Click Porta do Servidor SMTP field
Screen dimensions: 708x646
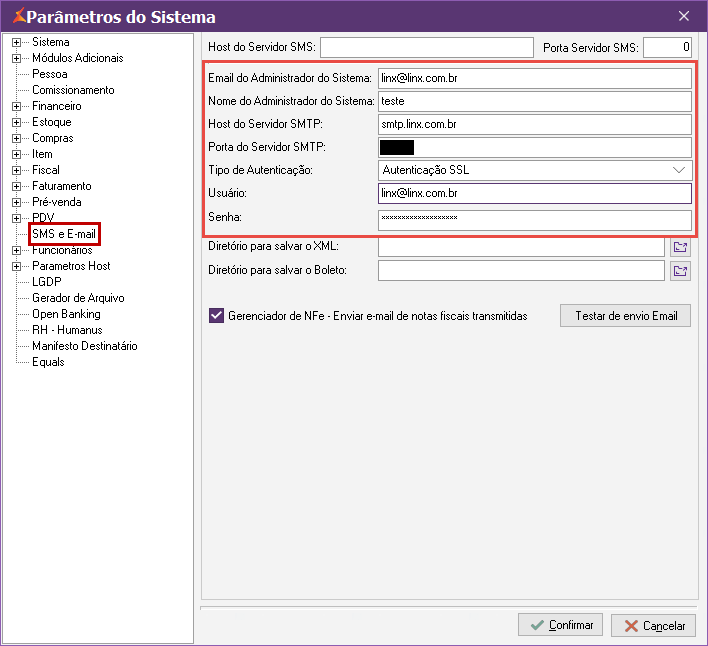coord(535,148)
